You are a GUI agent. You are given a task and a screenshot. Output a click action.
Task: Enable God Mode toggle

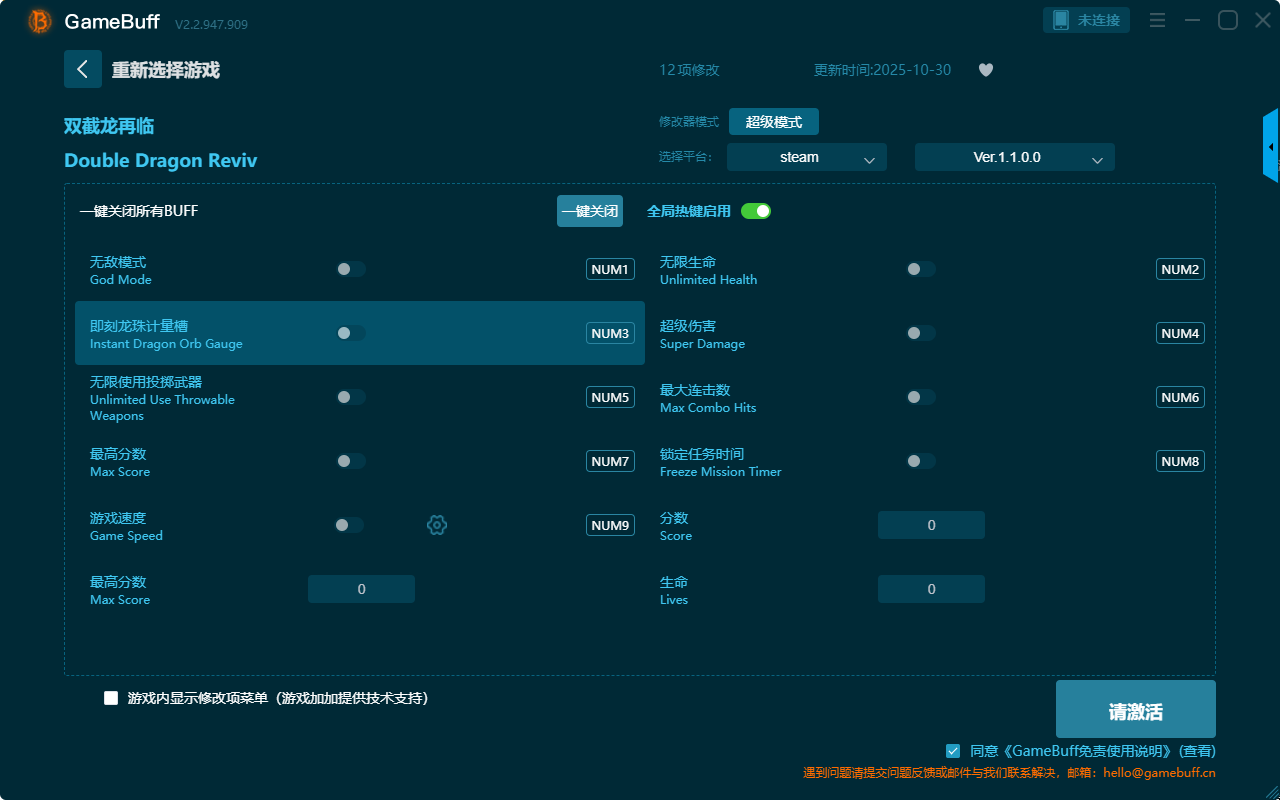click(350, 269)
